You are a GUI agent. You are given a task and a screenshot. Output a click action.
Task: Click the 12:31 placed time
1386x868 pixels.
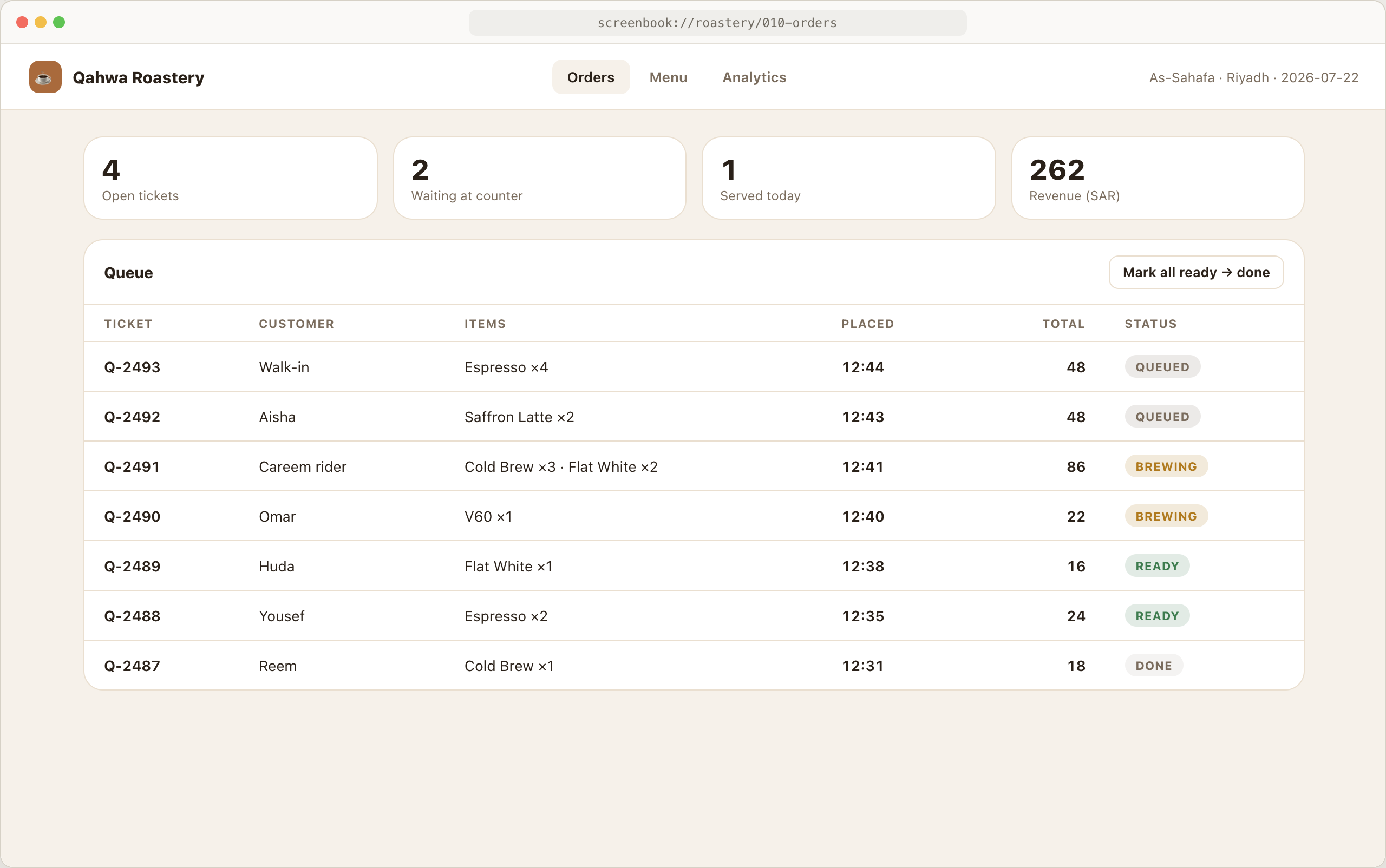click(862, 666)
